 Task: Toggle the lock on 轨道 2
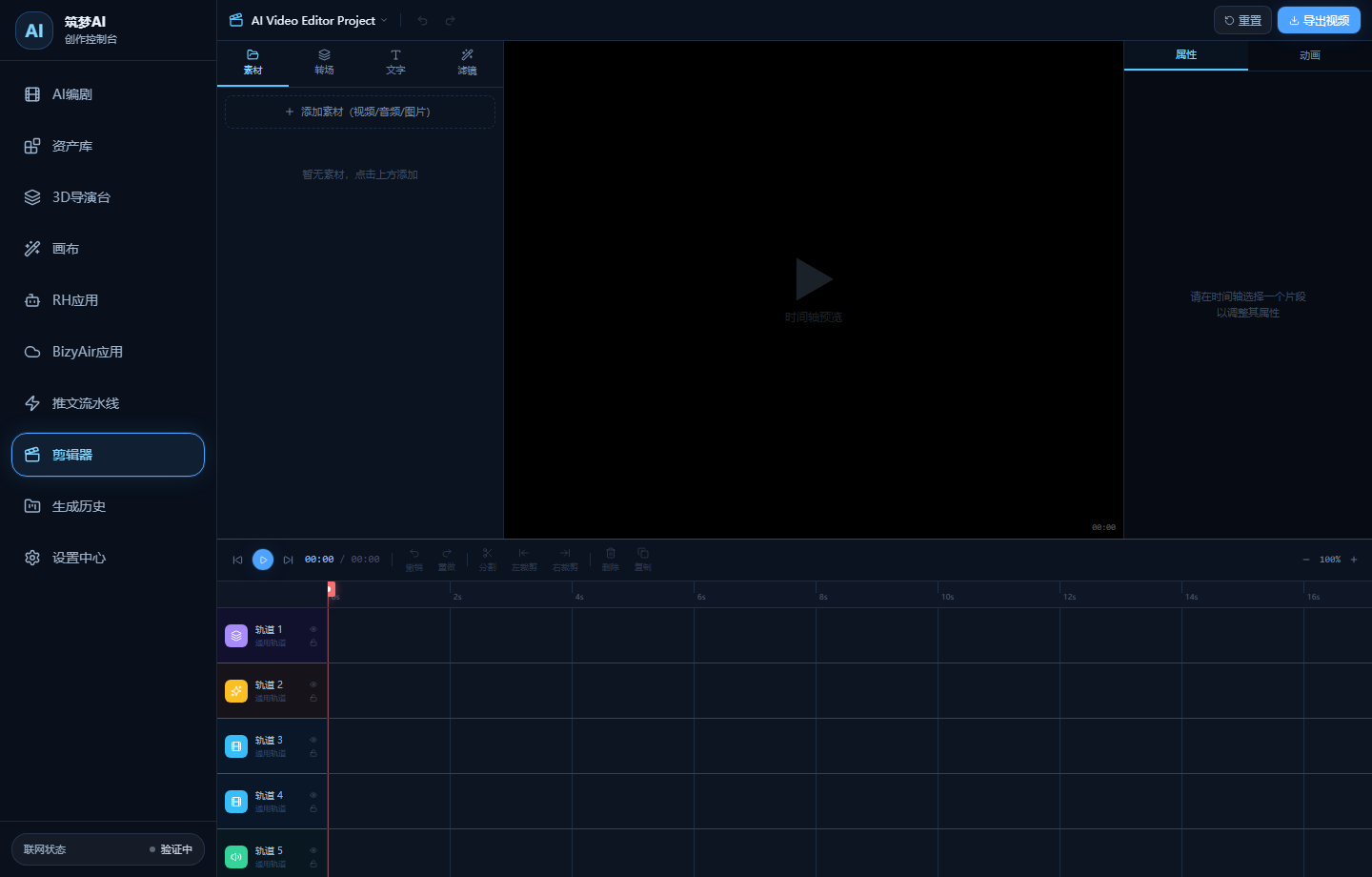313,699
